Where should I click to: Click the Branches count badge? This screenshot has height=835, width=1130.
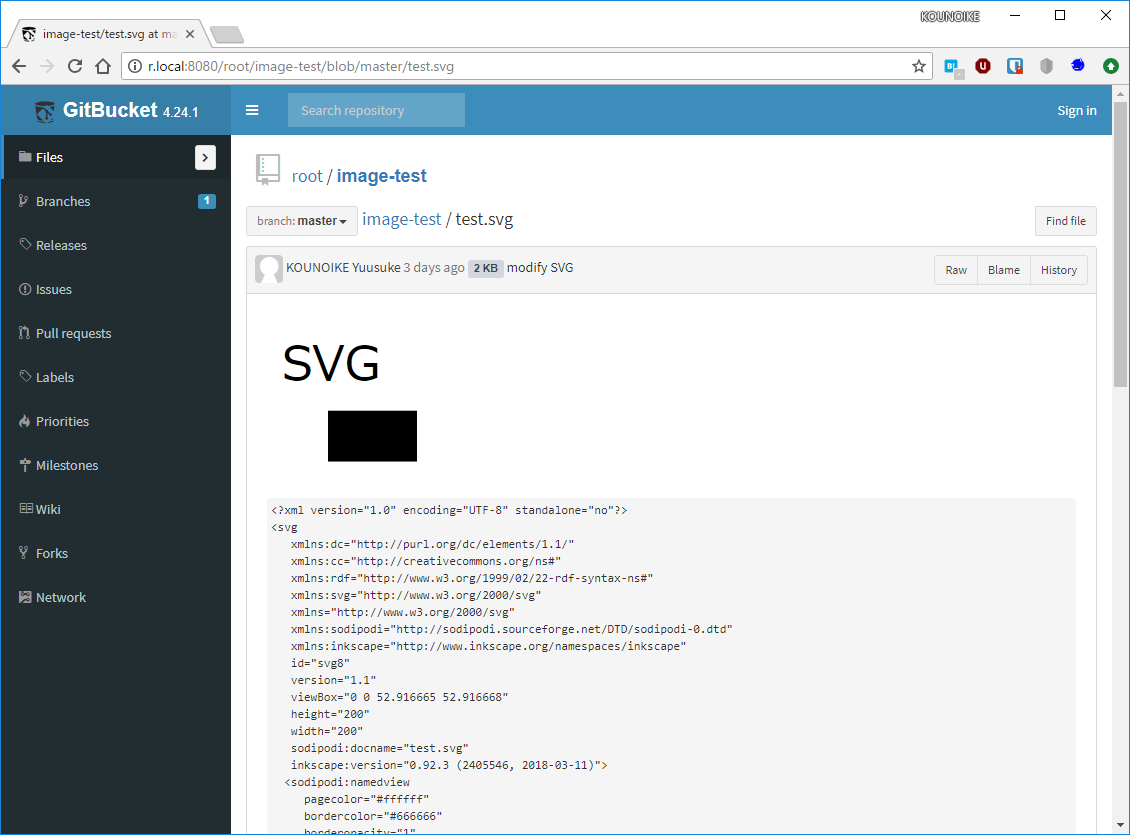pos(207,201)
